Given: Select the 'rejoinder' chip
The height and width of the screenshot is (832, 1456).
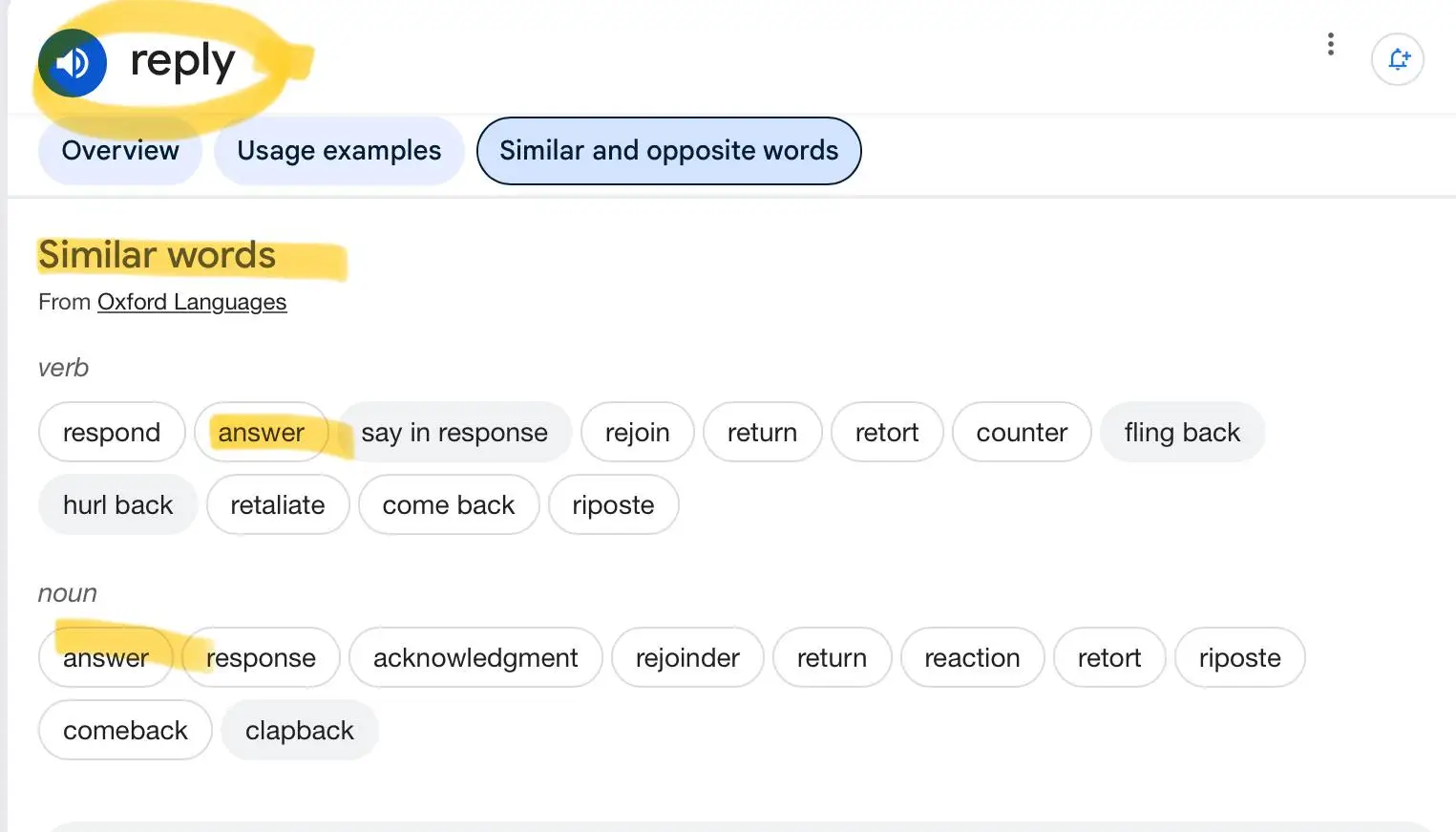Looking at the screenshot, I should [687, 658].
